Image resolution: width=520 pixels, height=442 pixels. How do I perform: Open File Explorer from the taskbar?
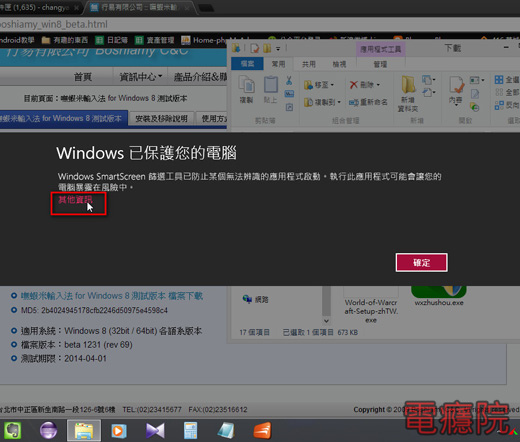click(x=84, y=431)
